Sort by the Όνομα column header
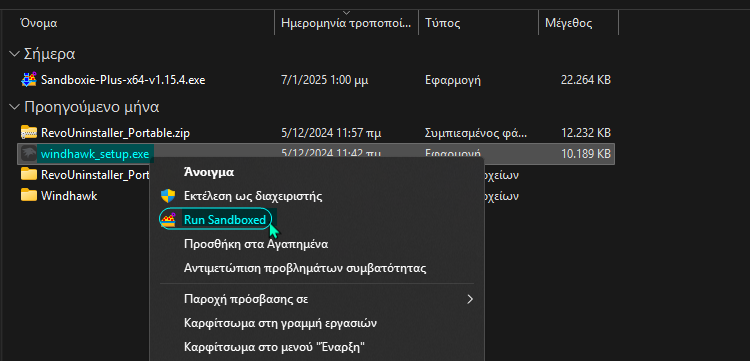Viewport: 750px width, 361px height. tap(38, 23)
